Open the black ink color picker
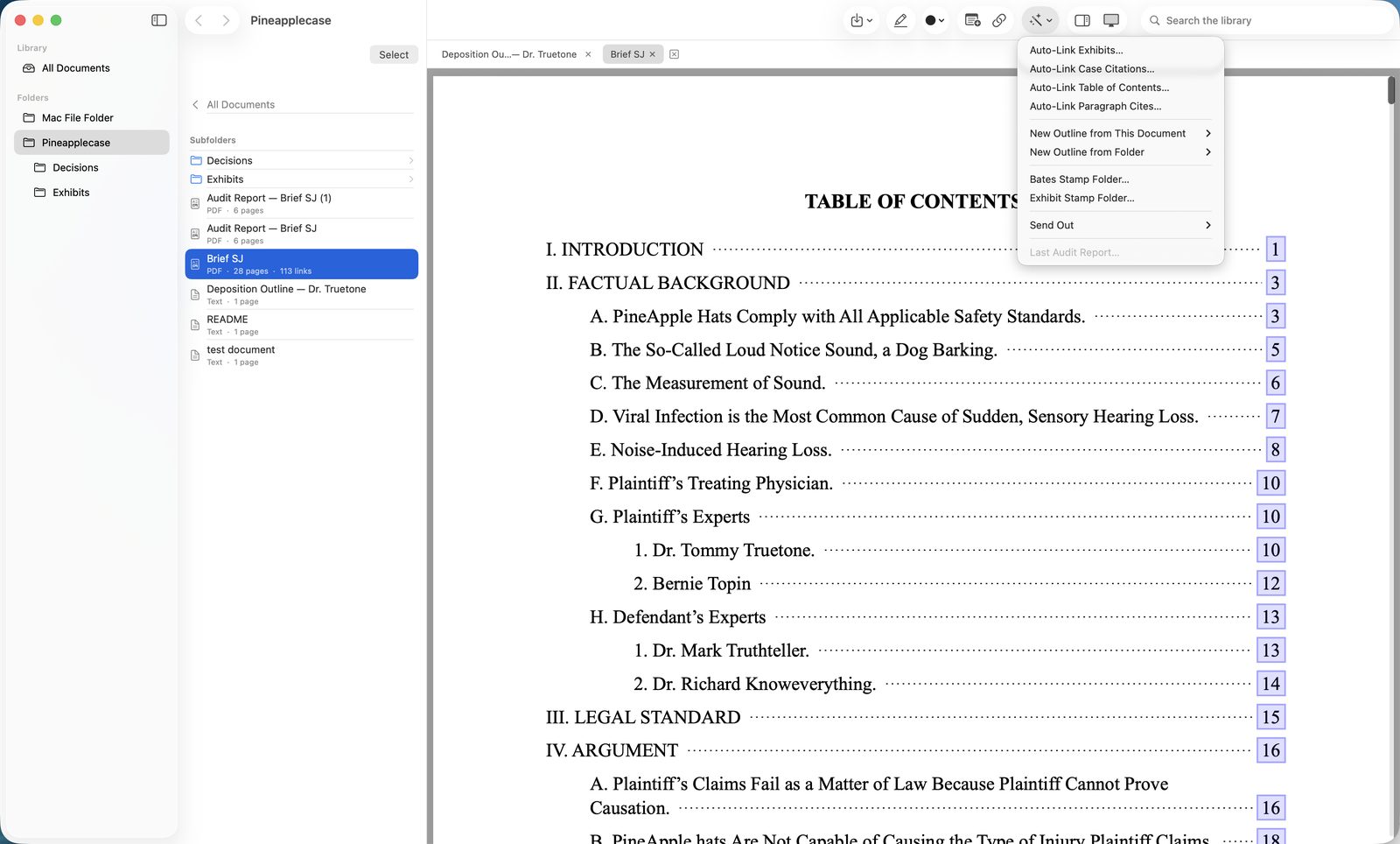 [934, 20]
